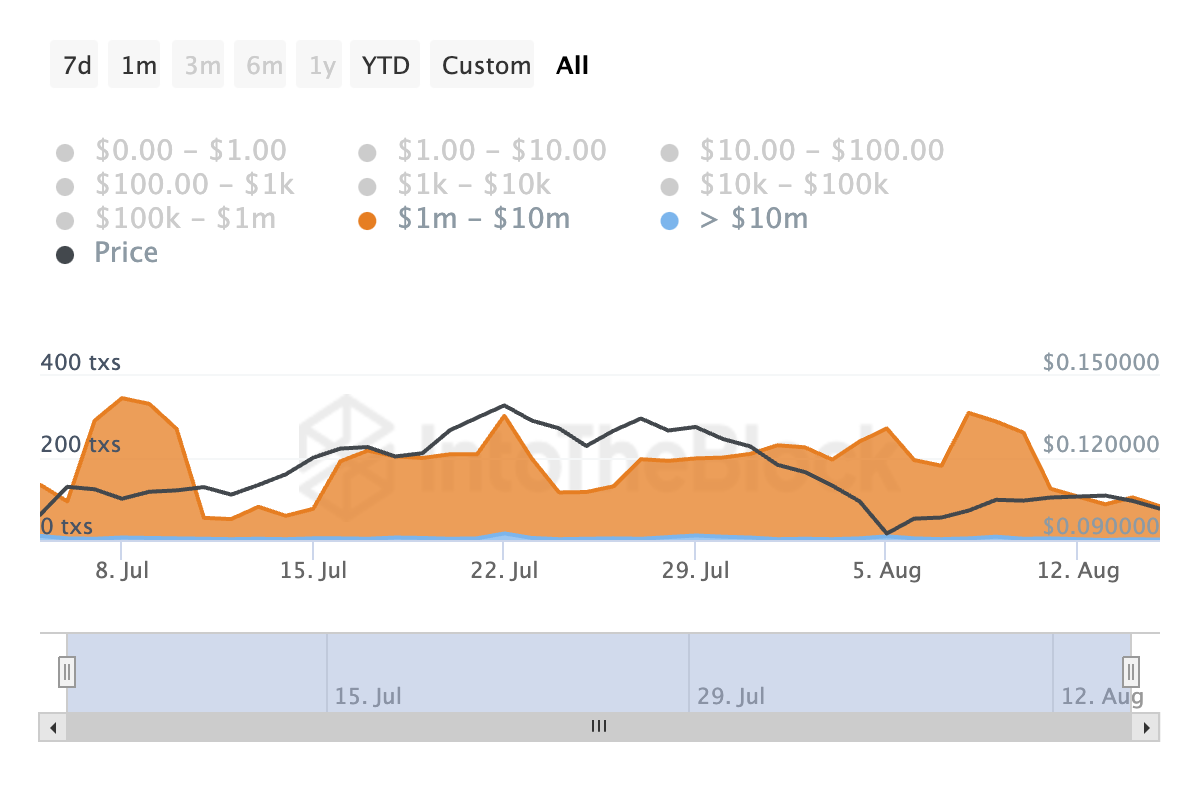Select the 1m time range
This screenshot has width=1200, height=800.
coord(138,66)
